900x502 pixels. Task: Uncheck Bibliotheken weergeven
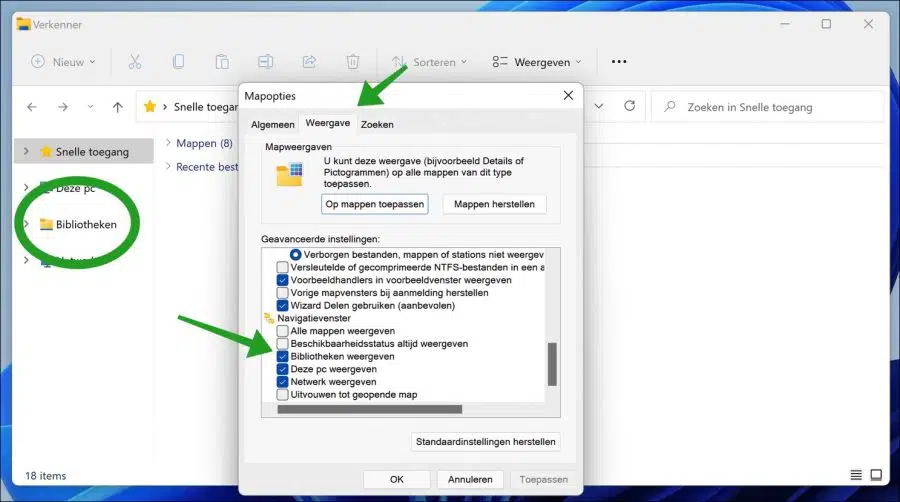(282, 356)
